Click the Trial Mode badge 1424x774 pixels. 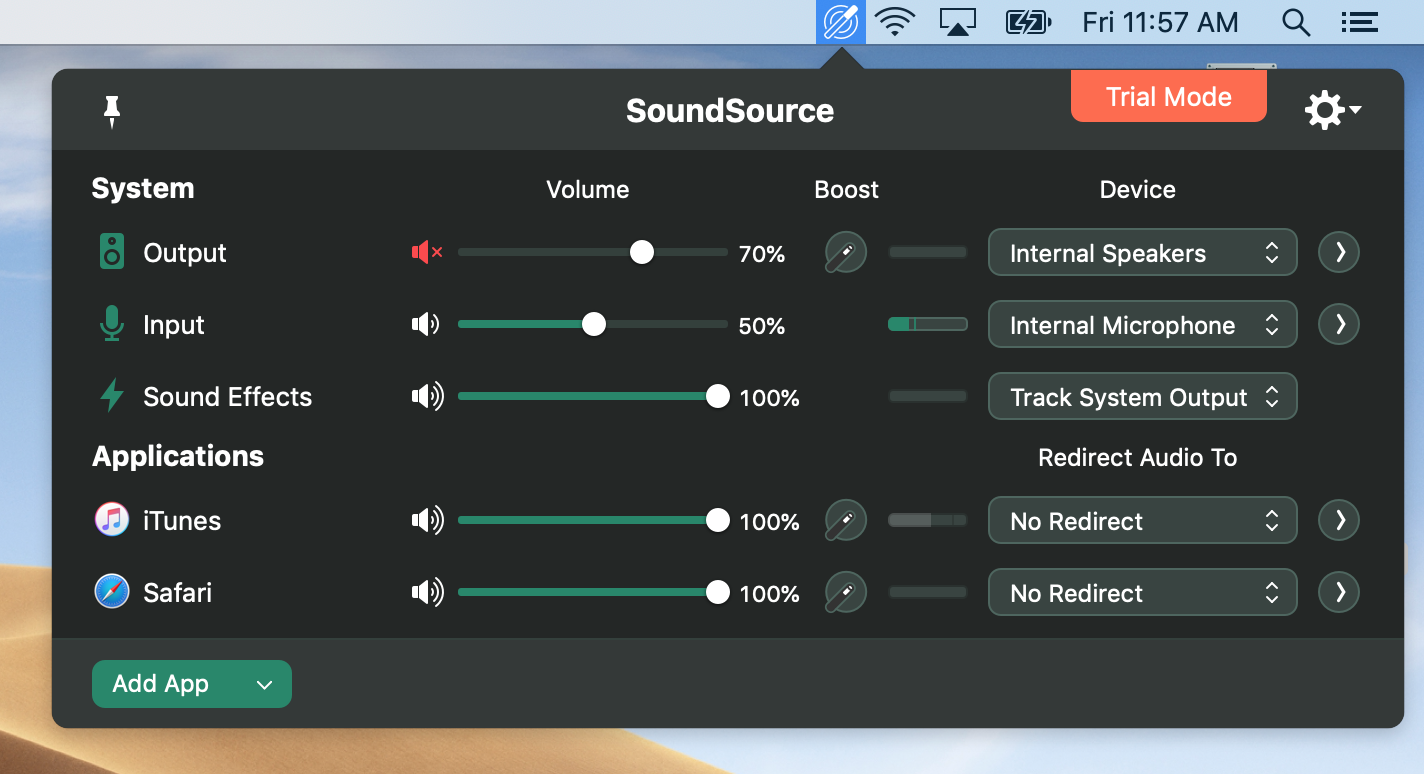pos(1169,97)
